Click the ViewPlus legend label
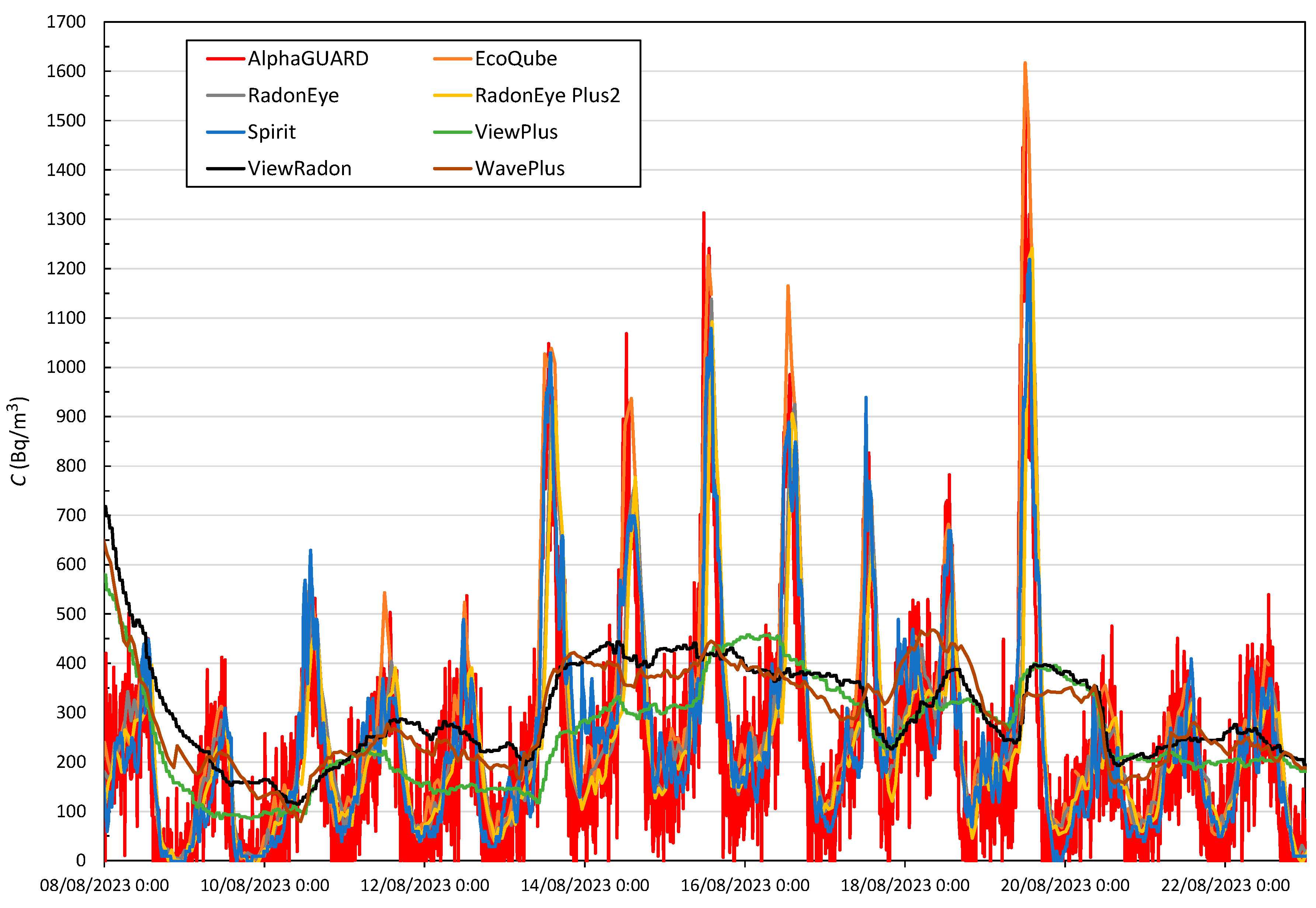 tap(516, 132)
